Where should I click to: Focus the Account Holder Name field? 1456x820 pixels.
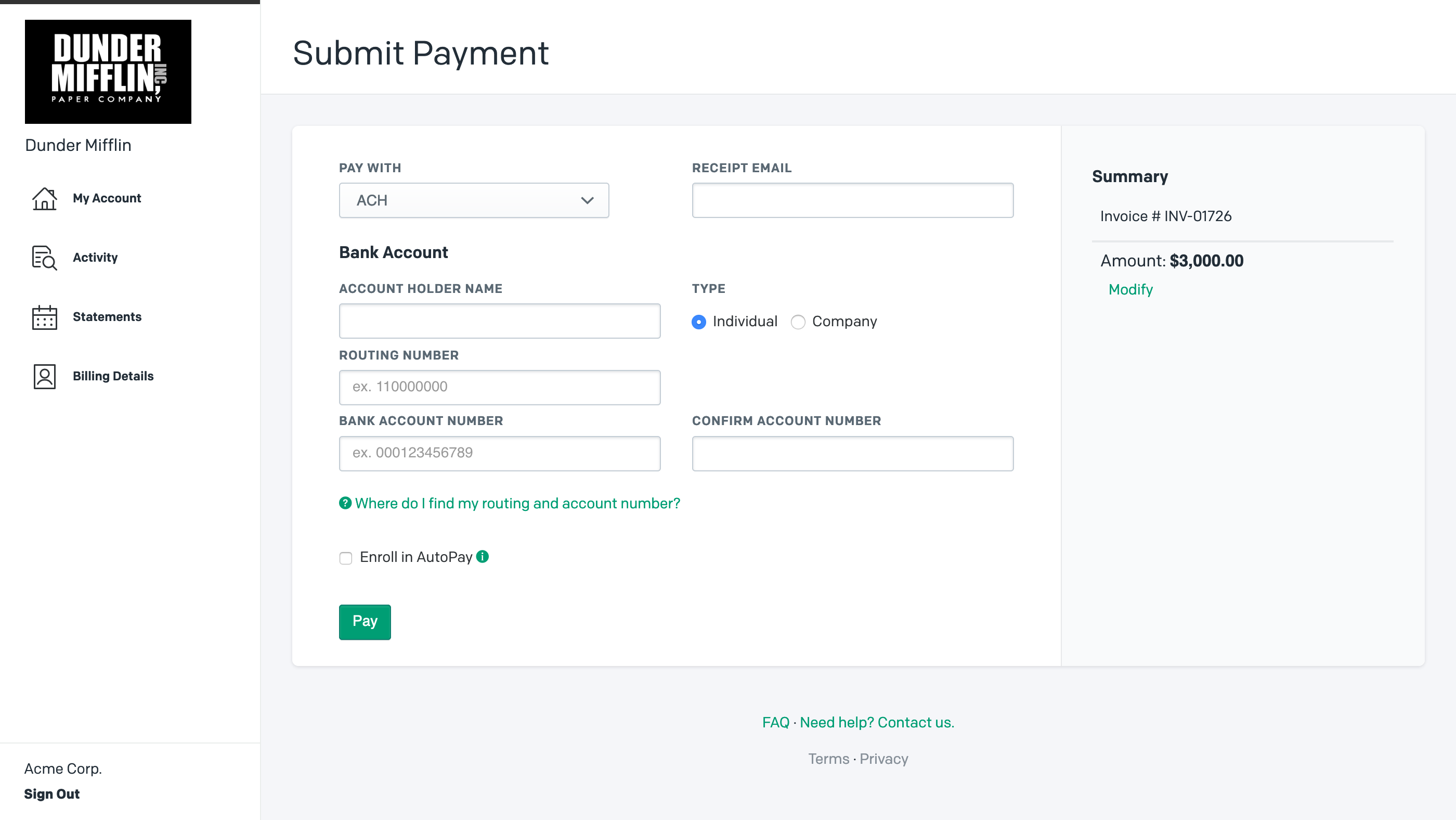tap(500, 321)
